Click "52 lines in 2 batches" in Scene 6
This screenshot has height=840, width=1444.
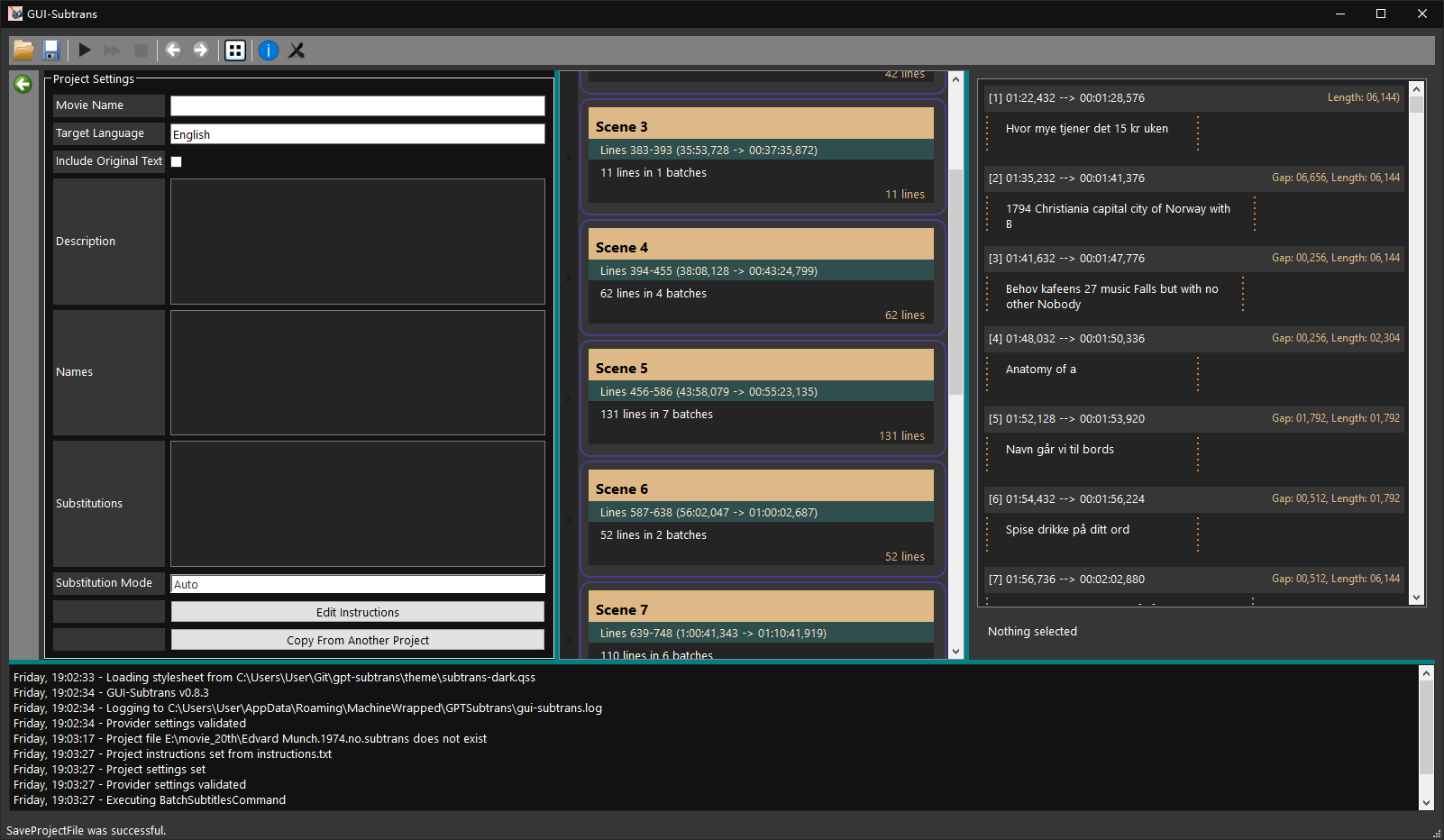pos(653,535)
